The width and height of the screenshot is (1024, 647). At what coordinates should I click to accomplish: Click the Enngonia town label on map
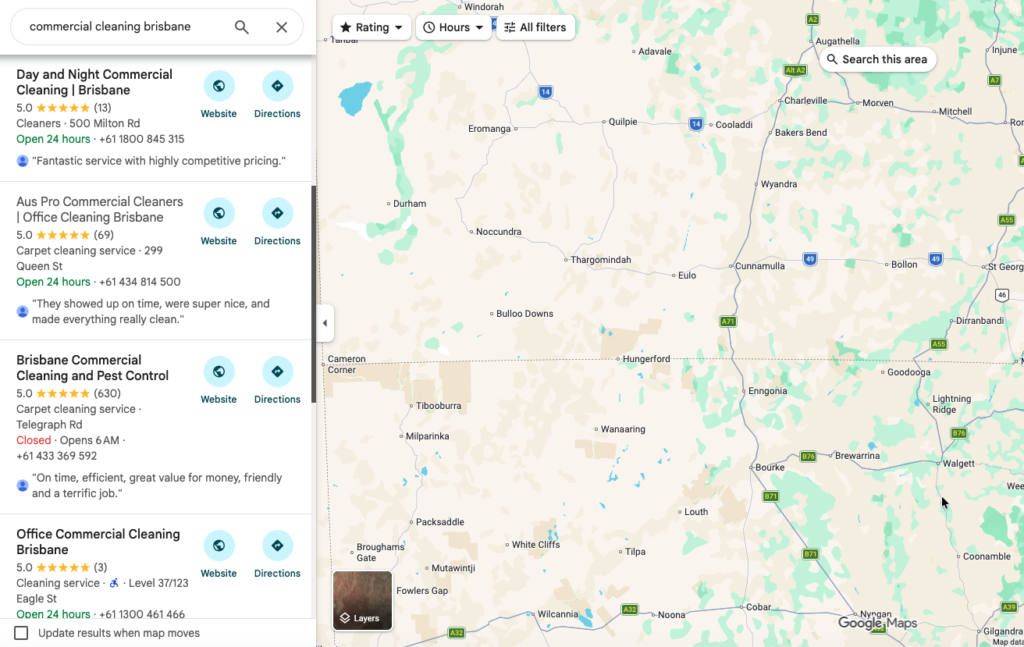pyautogui.click(x=767, y=391)
